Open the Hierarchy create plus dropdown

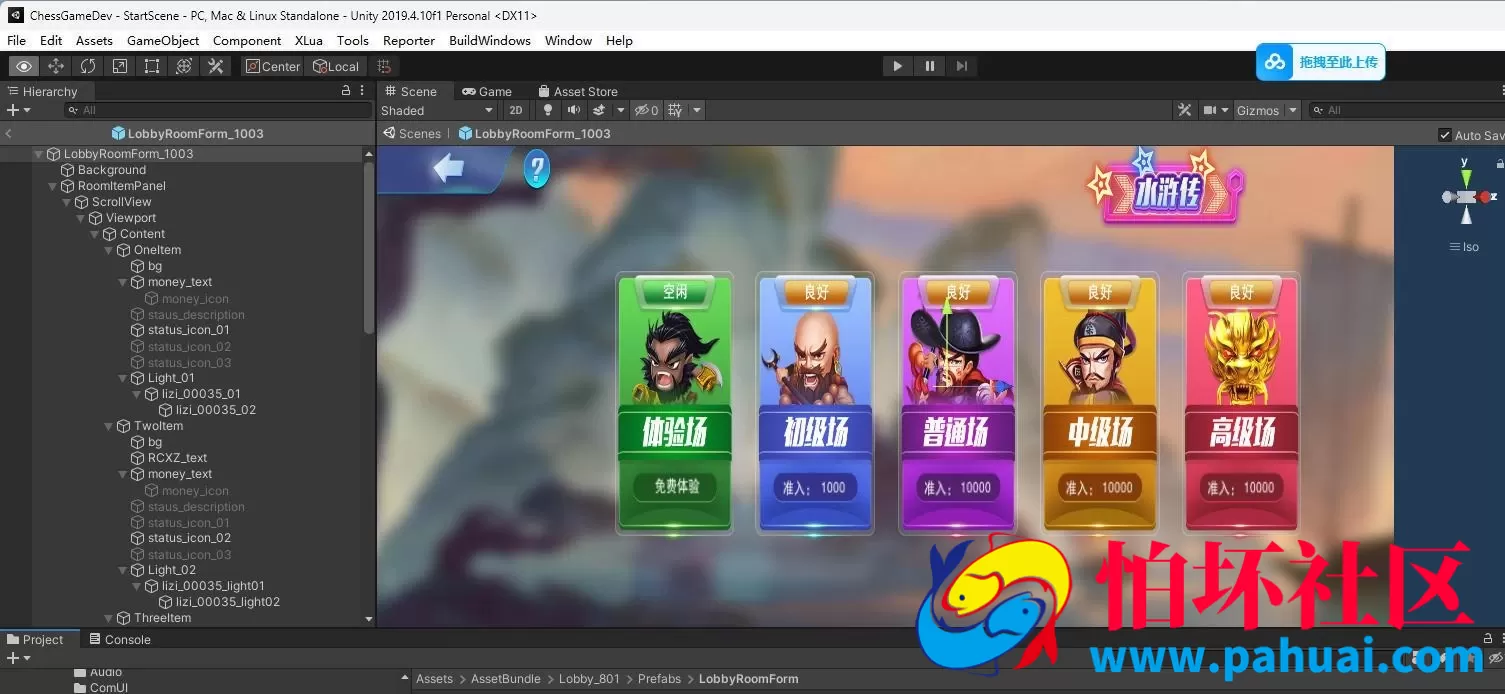point(19,110)
